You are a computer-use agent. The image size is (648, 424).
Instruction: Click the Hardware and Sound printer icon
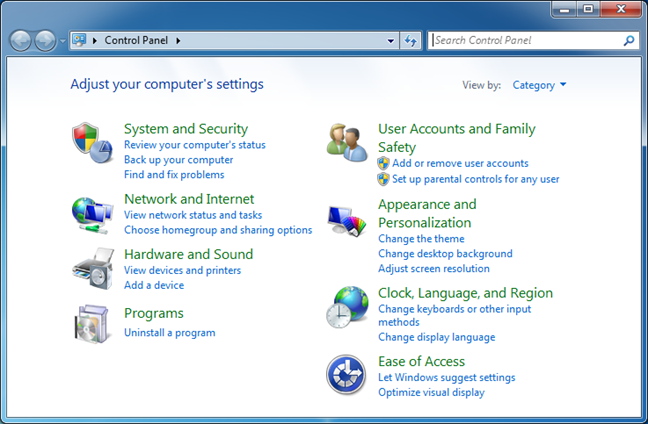[x=93, y=268]
